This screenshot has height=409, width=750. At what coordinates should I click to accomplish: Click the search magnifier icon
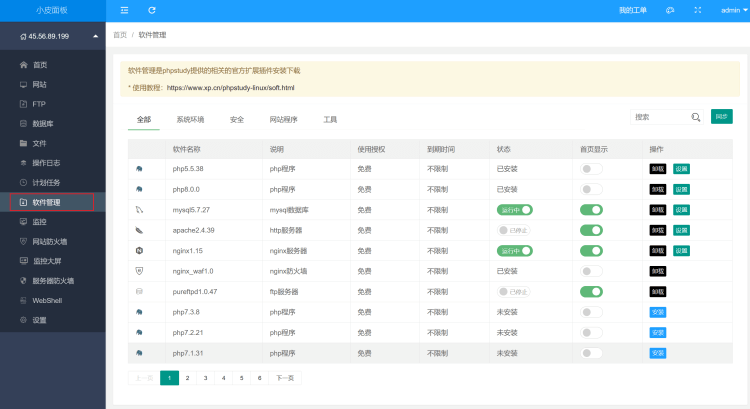pyautogui.click(x=695, y=117)
